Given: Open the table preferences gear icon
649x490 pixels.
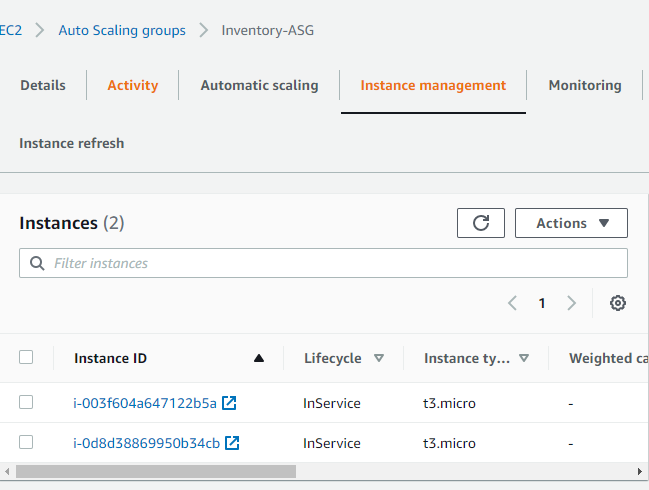Looking at the screenshot, I should coord(618,303).
